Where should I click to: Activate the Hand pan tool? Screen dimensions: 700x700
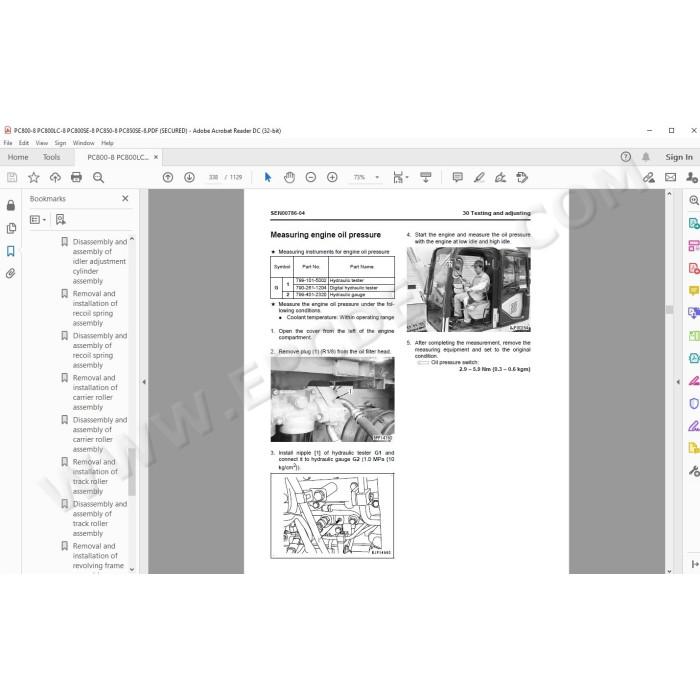click(x=289, y=177)
